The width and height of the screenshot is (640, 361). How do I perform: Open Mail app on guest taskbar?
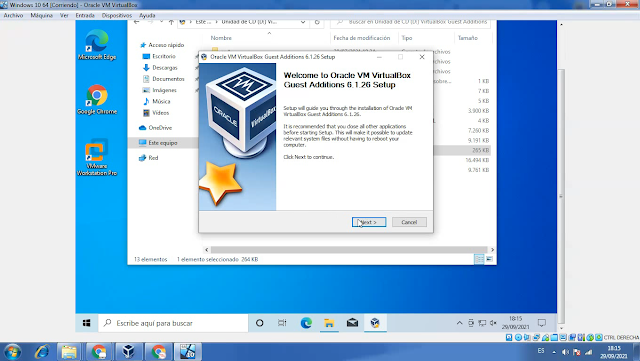(x=352, y=323)
